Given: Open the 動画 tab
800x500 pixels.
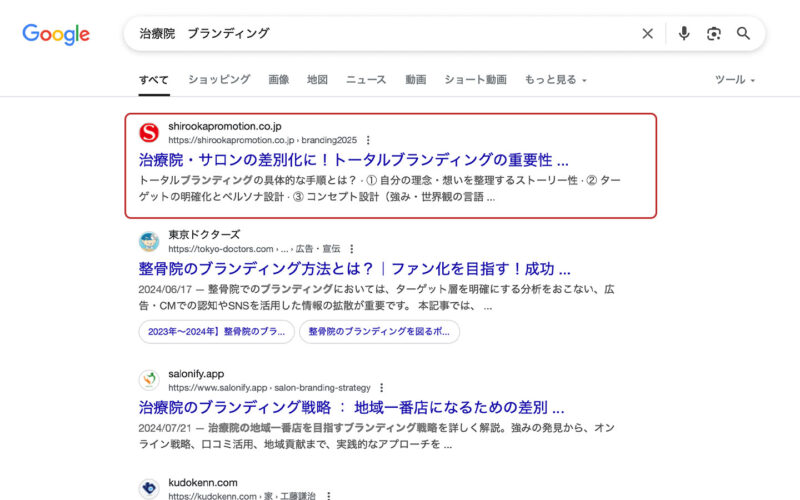Looking at the screenshot, I should coord(415,80).
